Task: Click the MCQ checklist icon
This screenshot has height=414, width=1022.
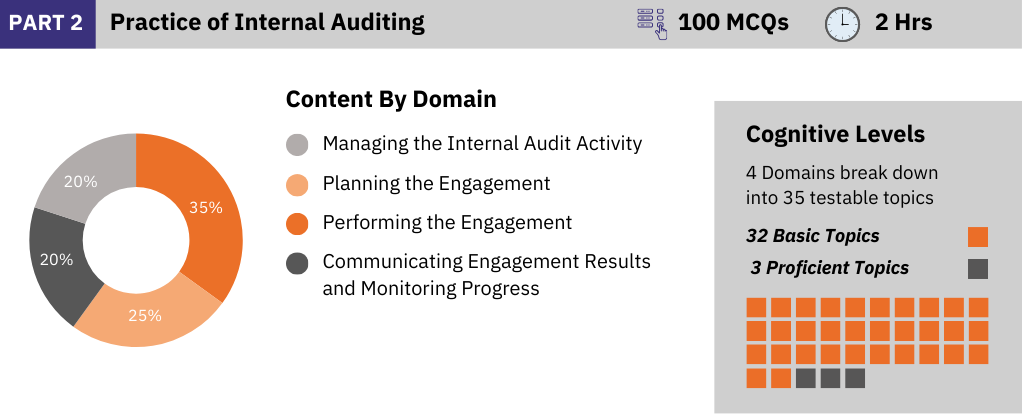Action: (652, 24)
